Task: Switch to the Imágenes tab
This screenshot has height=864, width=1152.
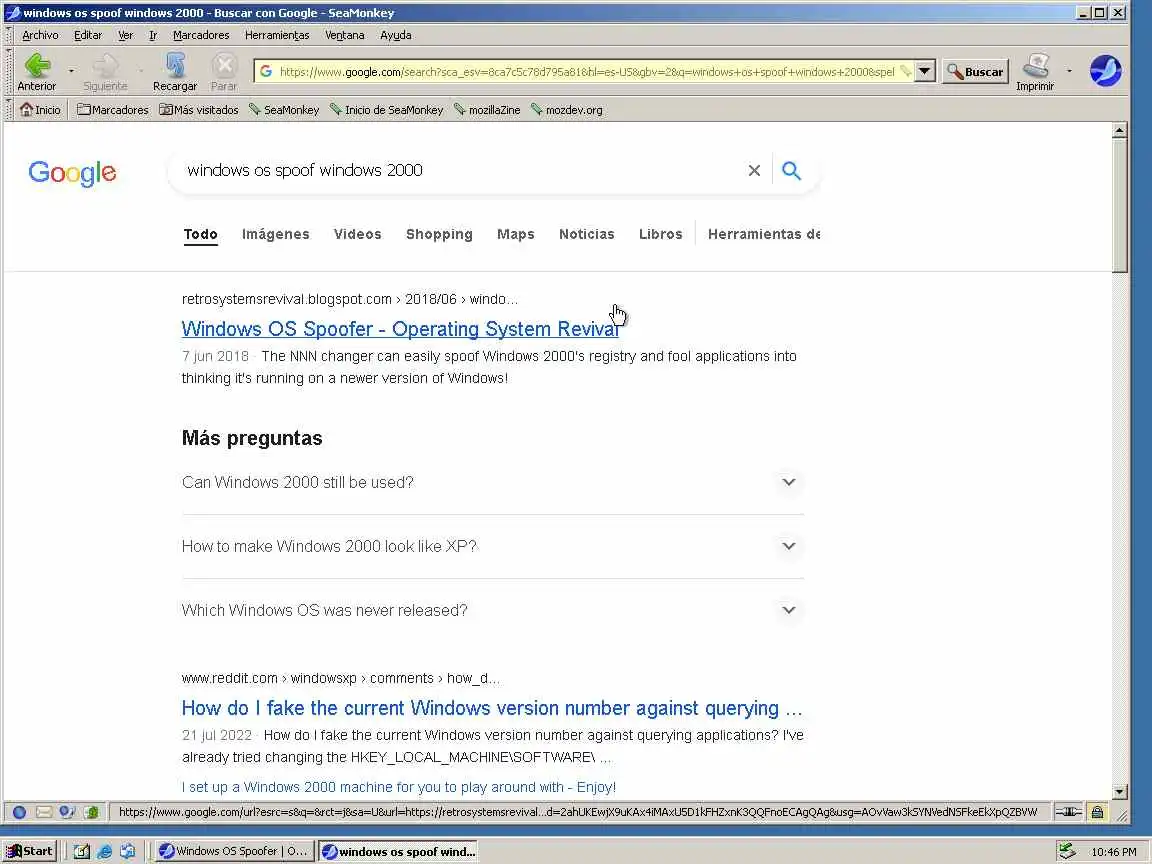Action: pos(276,234)
